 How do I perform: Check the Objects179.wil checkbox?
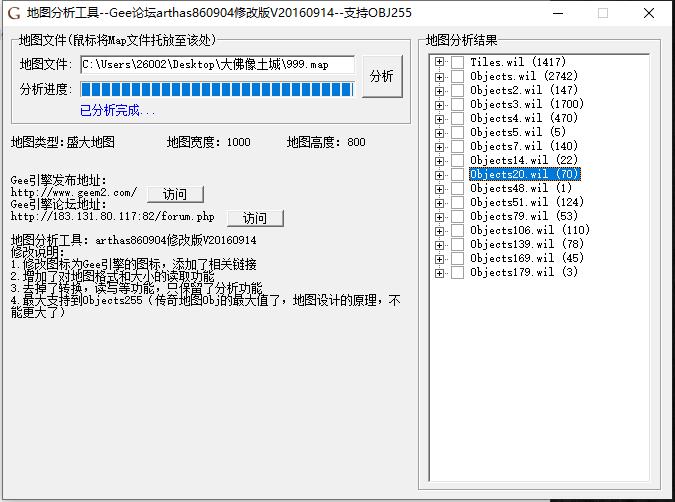tap(457, 273)
